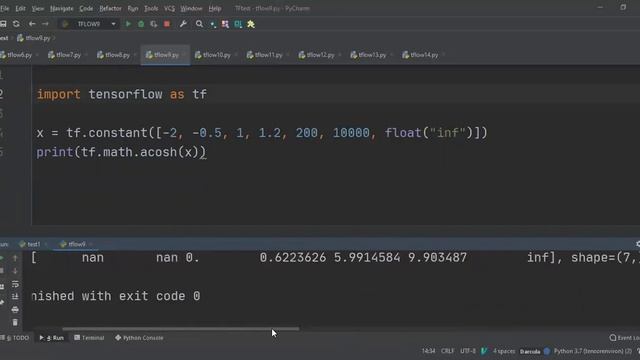Viewport: 640px width, 360px height.
Task: Run with coverage icon in toolbar
Action: pyautogui.click(x=153, y=24)
